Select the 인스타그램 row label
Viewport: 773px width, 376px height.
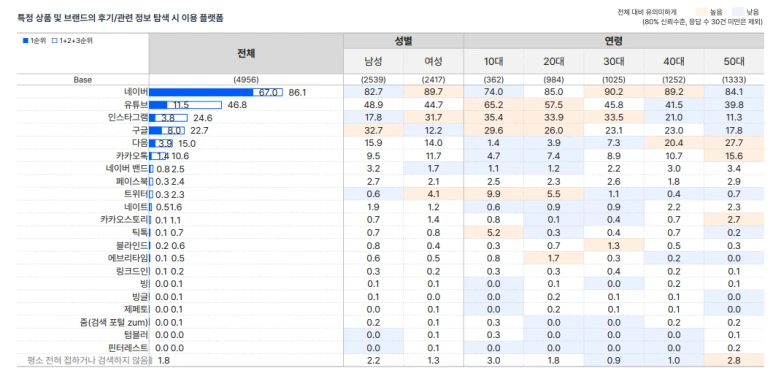click(128, 117)
